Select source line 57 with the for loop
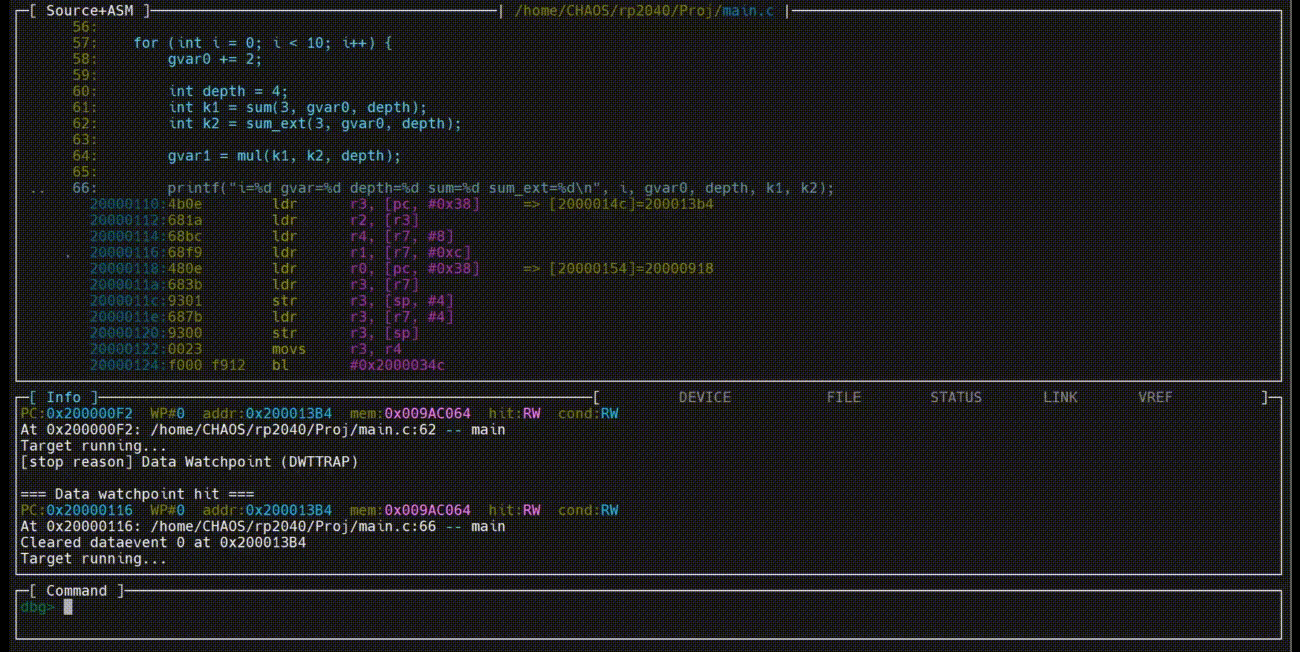This screenshot has height=652, width=1300. click(263, 43)
